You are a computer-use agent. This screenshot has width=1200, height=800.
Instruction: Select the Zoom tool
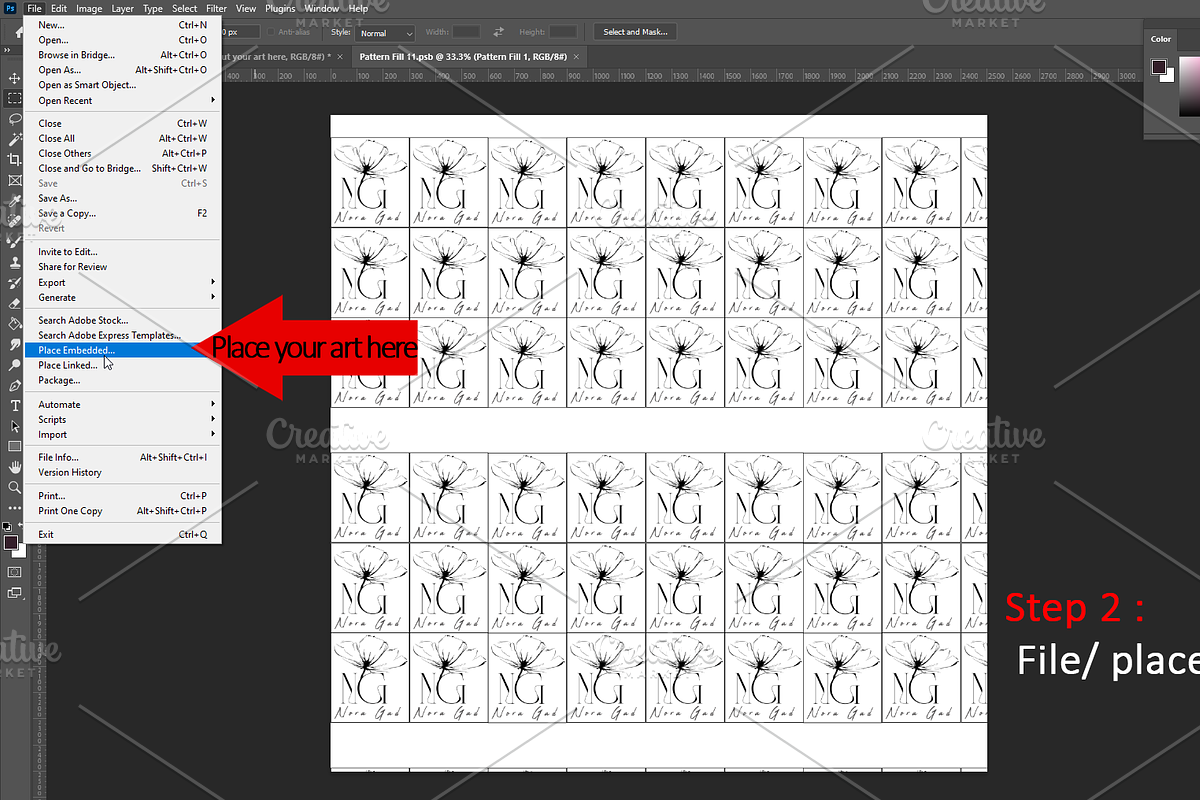pos(14,488)
